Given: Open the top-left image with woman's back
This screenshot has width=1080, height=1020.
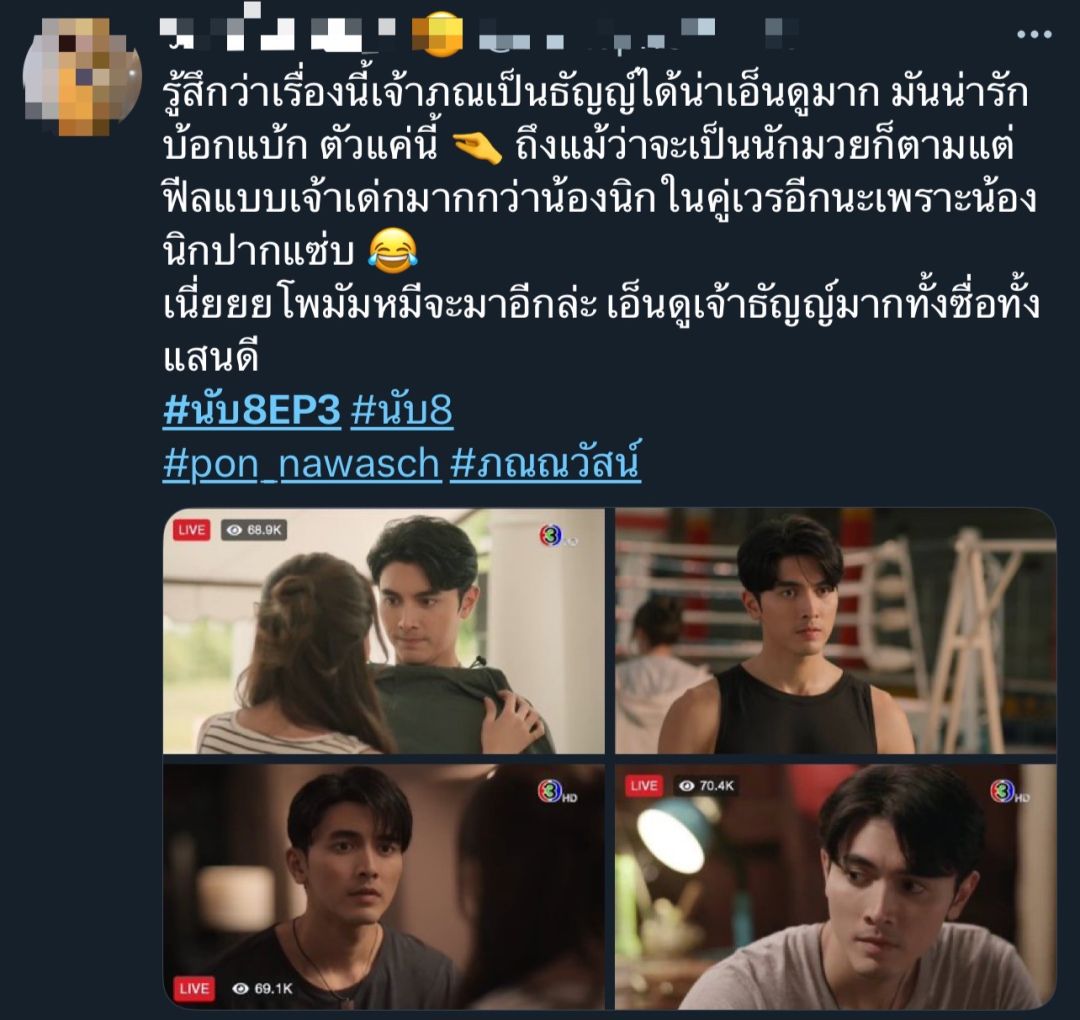Looking at the screenshot, I should click(x=384, y=631).
